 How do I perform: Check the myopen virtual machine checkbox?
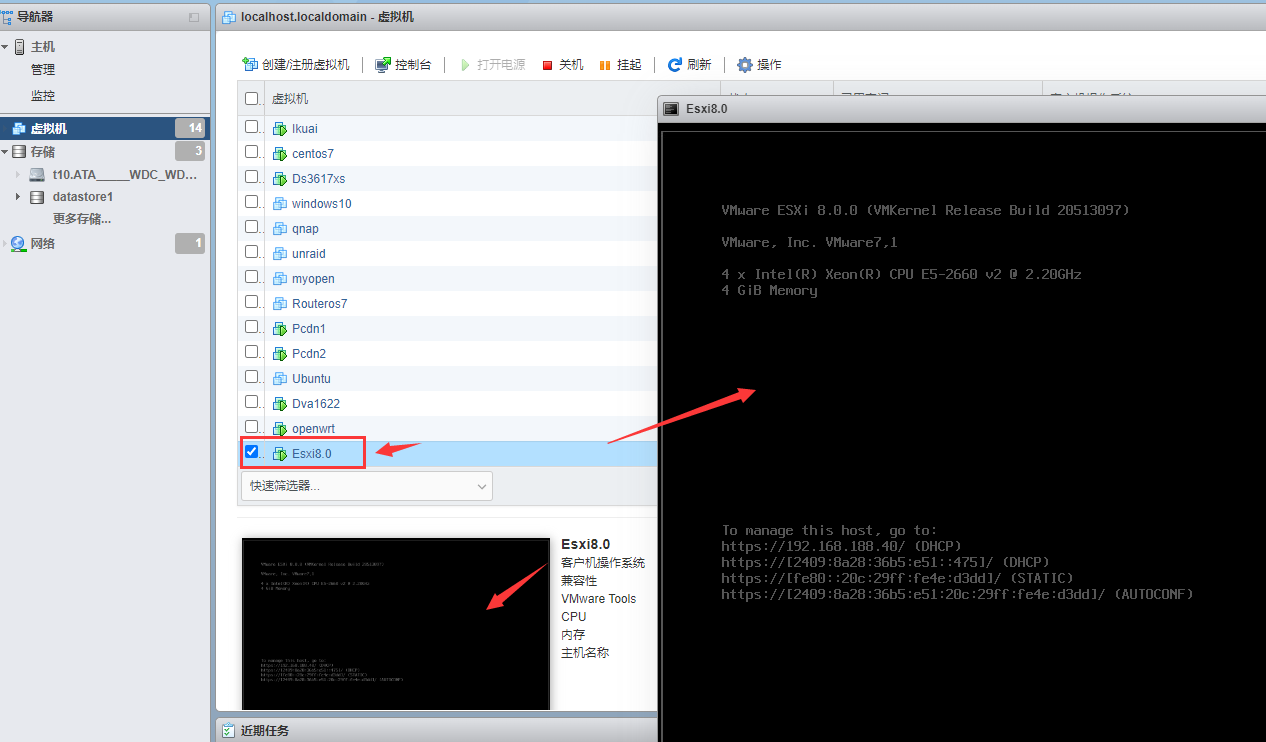(x=252, y=276)
